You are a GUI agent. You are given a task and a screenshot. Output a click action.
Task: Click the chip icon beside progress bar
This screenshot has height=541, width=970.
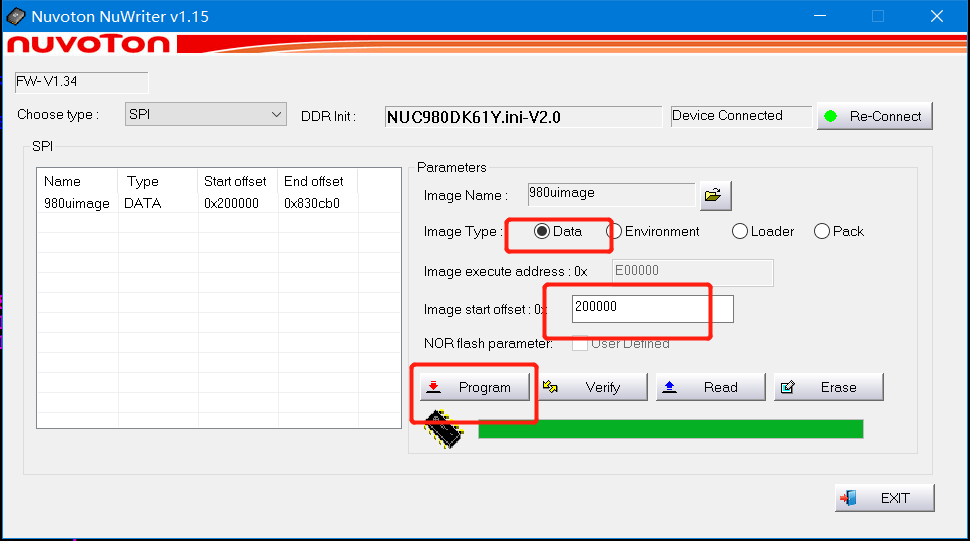pos(444,428)
